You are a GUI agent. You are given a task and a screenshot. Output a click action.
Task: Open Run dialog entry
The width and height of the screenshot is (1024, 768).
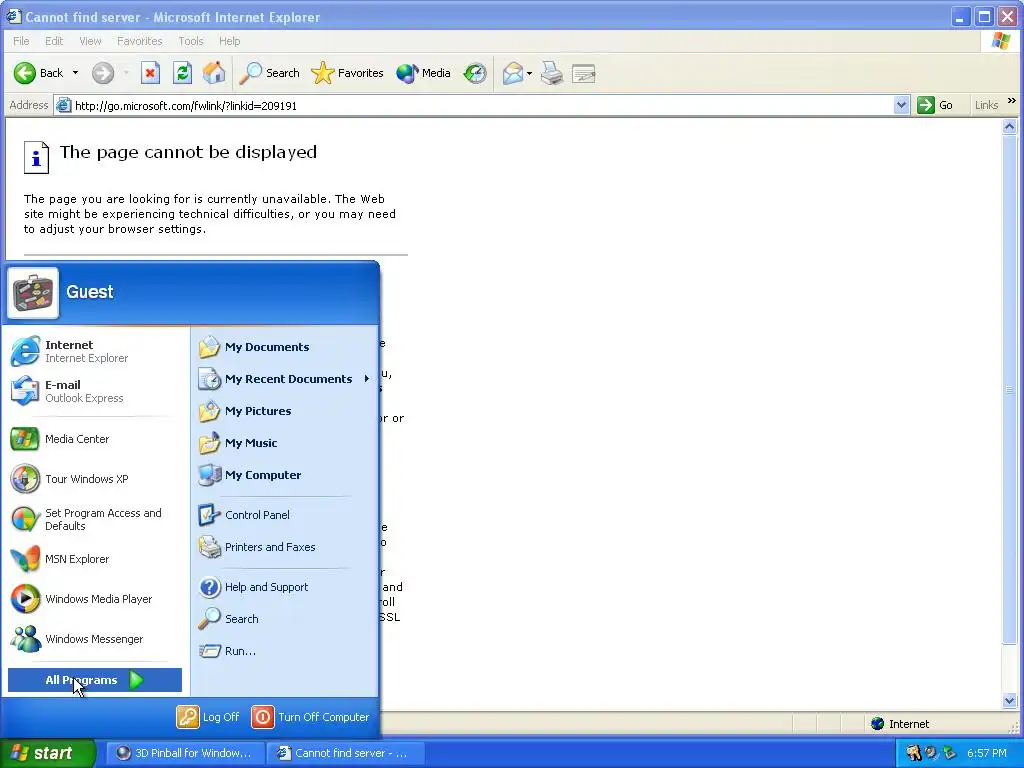tap(284, 650)
